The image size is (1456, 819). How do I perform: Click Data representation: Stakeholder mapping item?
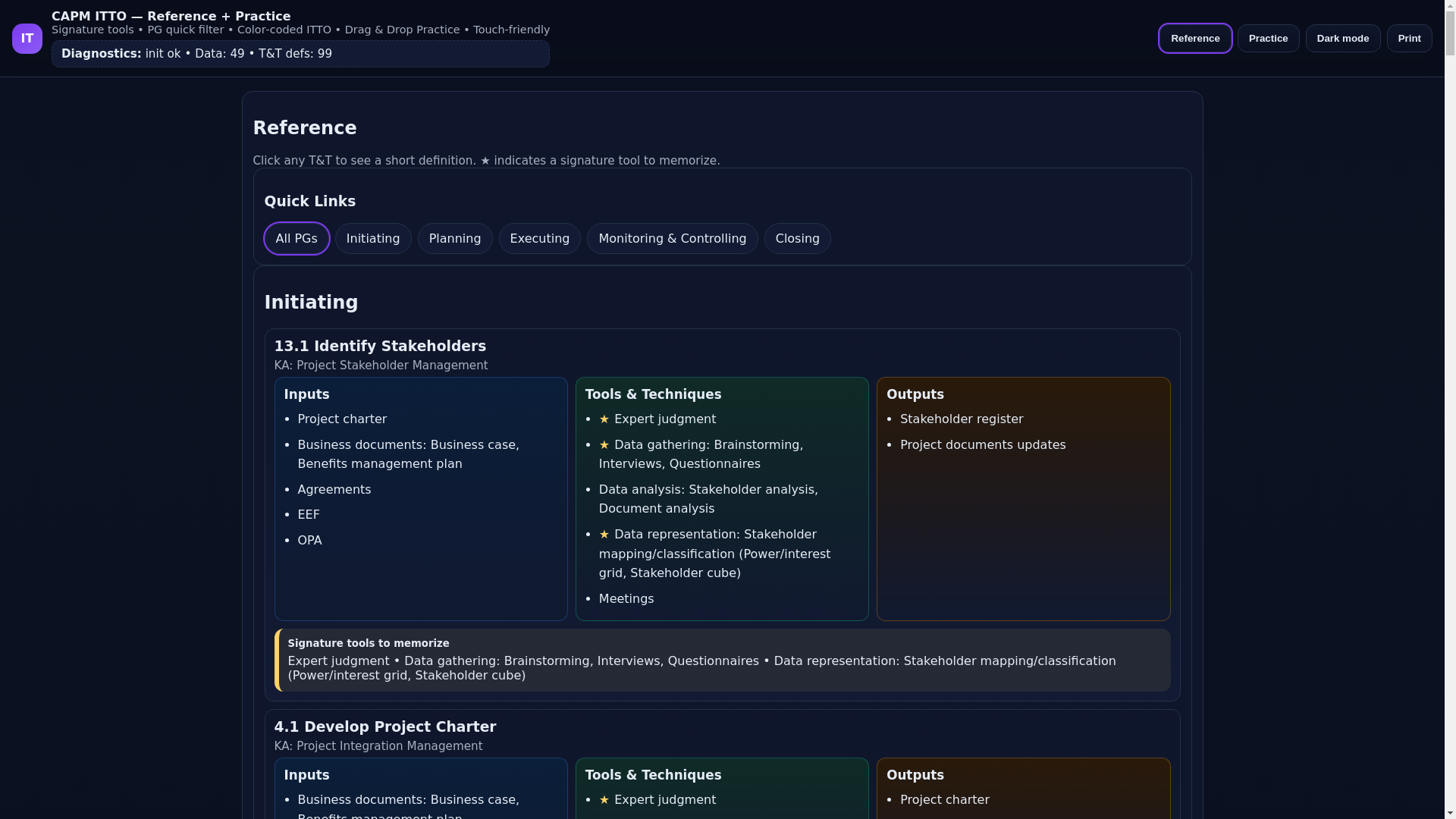[x=714, y=554]
